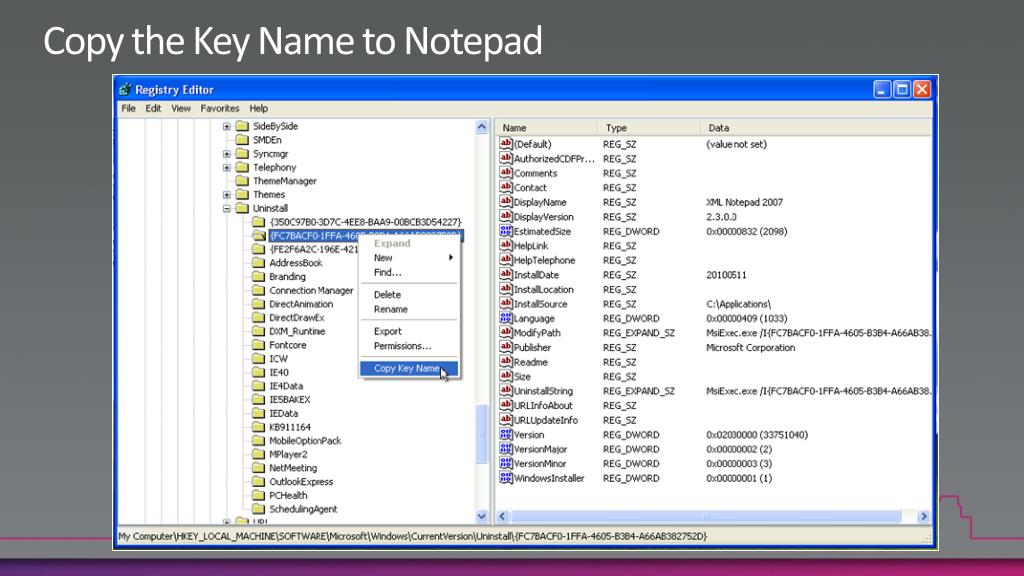Click the MobileOptionPack folder icon

[x=257, y=441]
